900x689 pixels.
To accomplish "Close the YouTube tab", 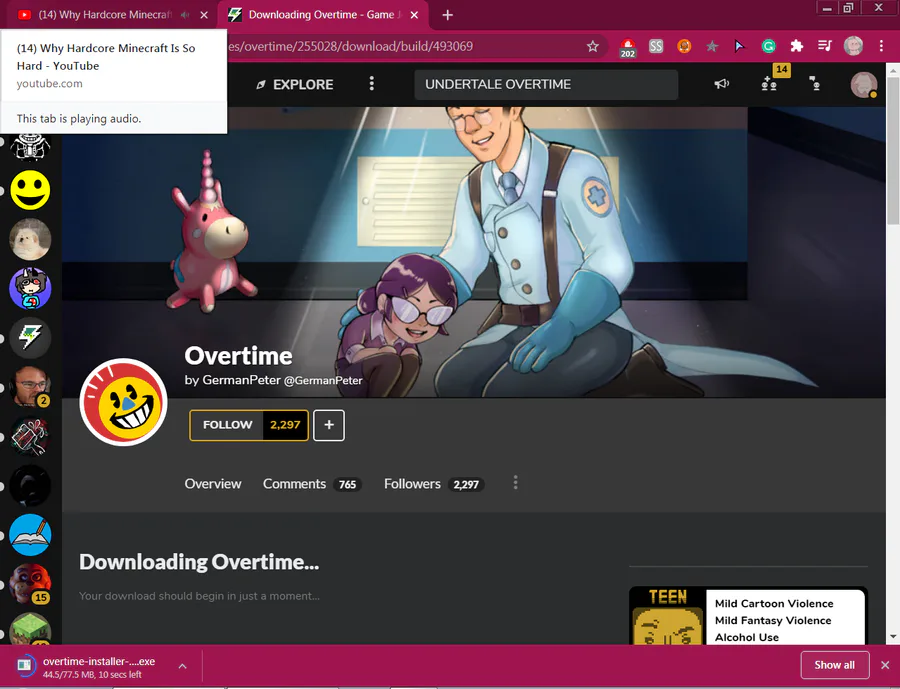I will [x=204, y=15].
